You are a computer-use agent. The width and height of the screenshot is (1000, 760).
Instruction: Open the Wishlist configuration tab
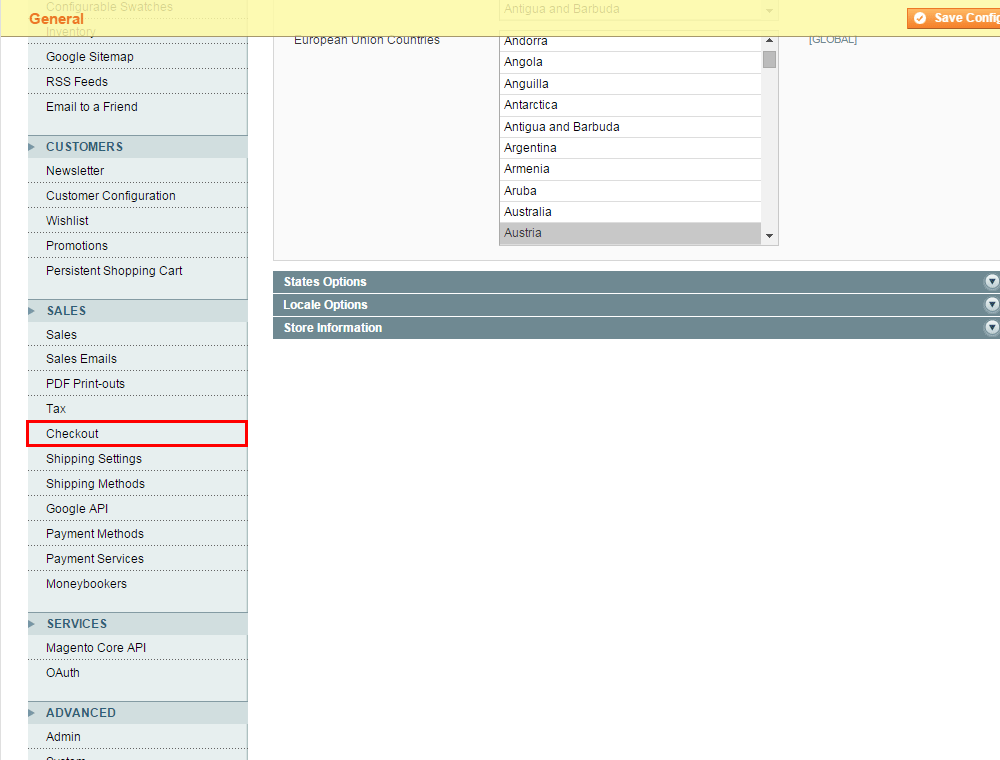tap(138, 221)
